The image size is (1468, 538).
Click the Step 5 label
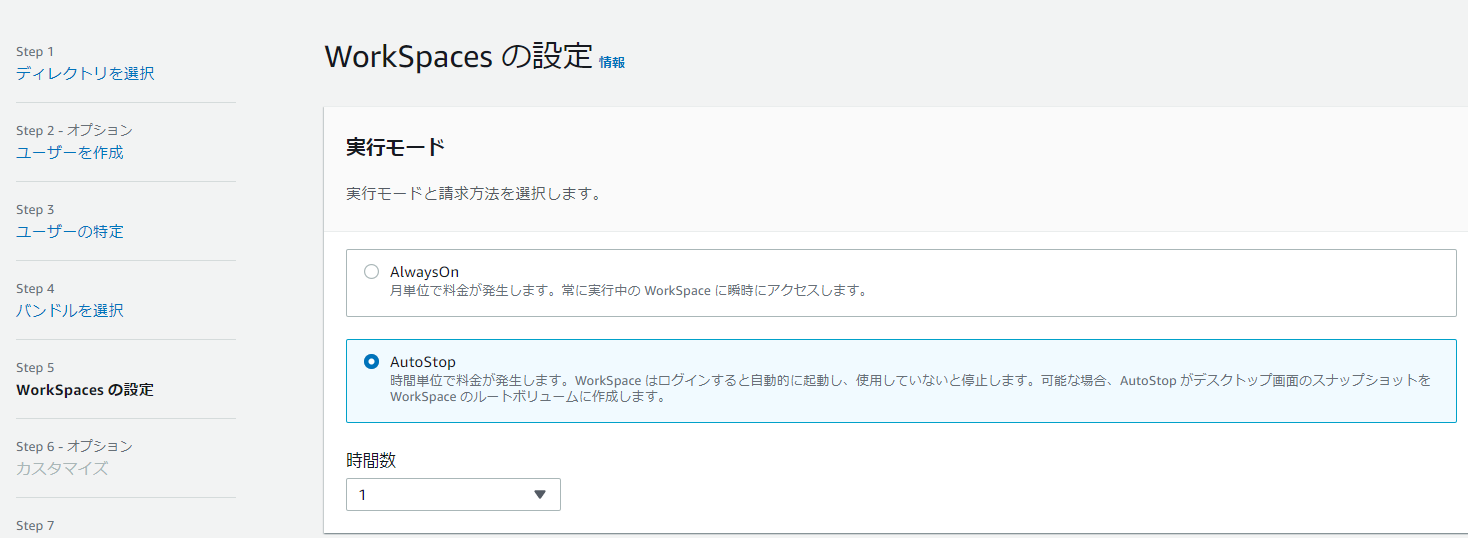pyautogui.click(x=35, y=367)
